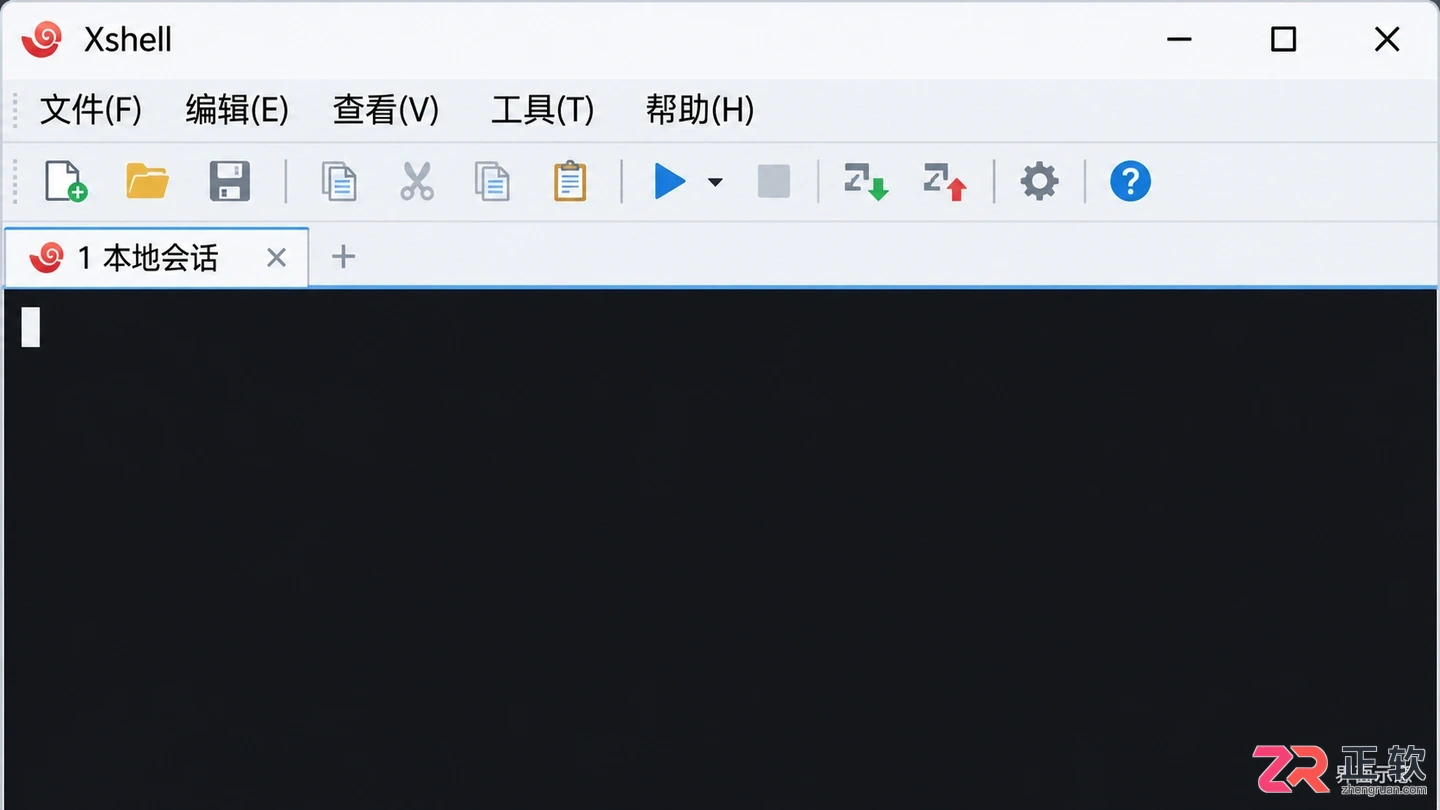
Task: Select the 1 本地会话 tab
Action: coord(156,257)
